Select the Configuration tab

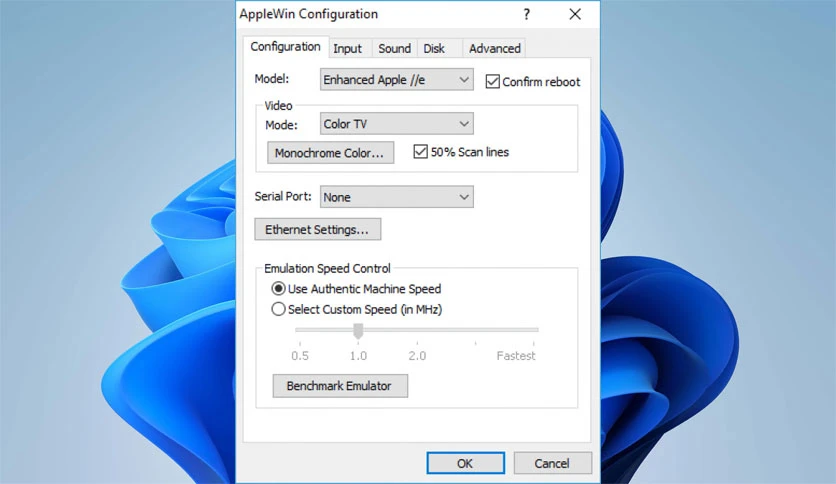pos(285,47)
